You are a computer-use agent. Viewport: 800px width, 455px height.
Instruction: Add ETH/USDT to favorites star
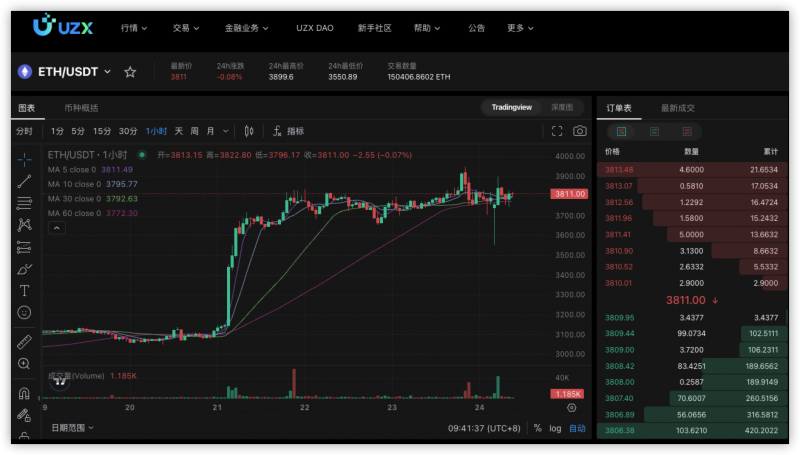pyautogui.click(x=130, y=72)
